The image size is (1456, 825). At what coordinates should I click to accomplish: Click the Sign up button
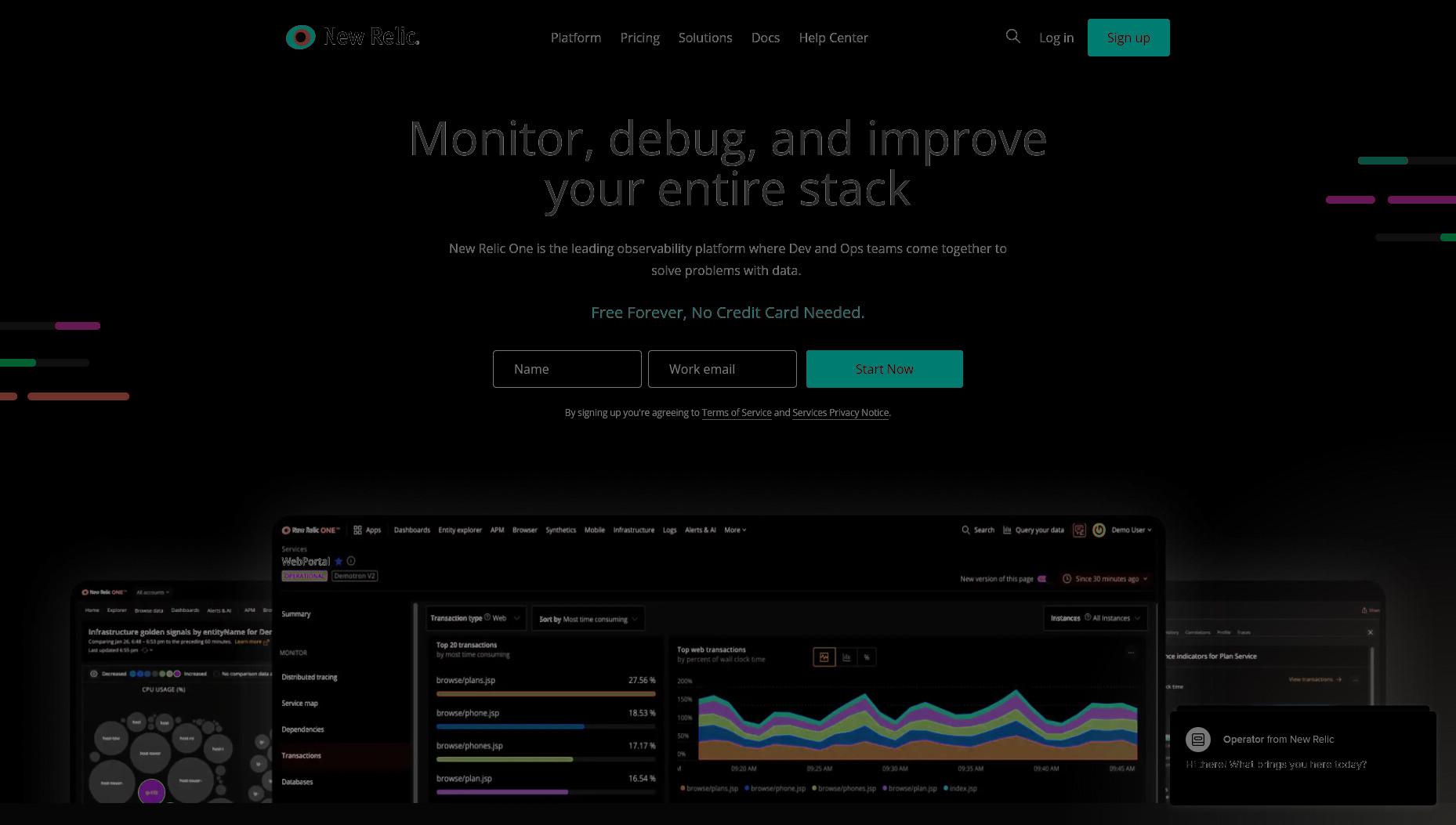tap(1128, 38)
